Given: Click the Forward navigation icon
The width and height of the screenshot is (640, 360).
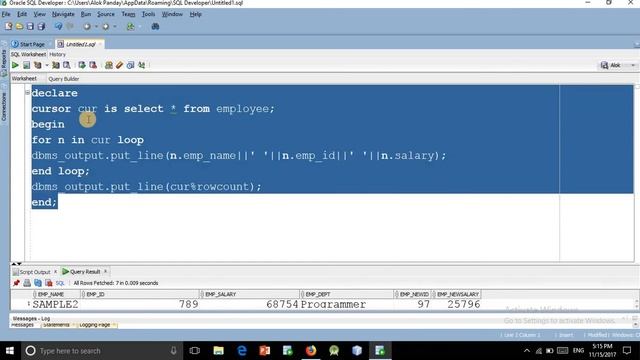Looking at the screenshot, I should 106,27.
